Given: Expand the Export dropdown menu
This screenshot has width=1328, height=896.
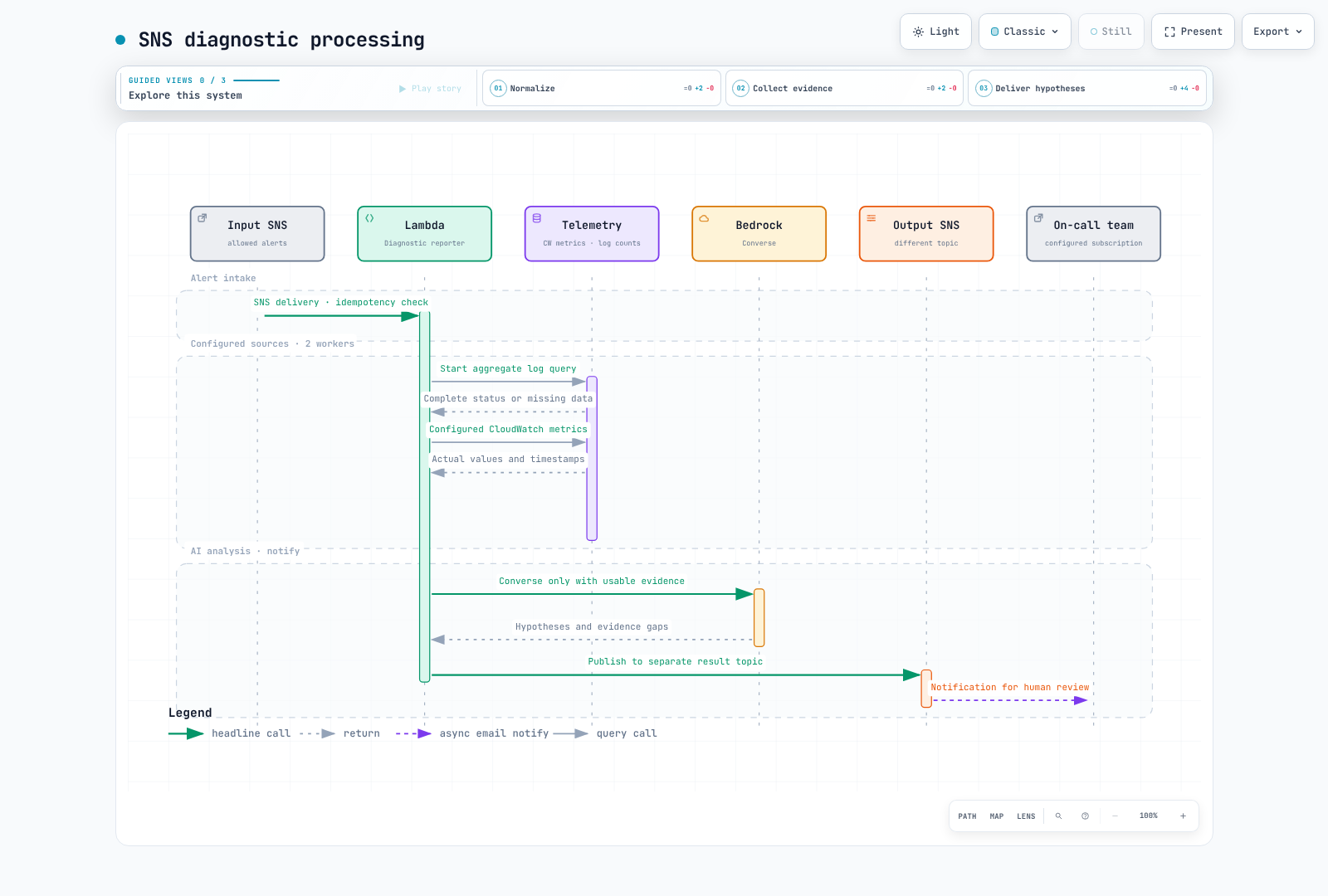Looking at the screenshot, I should click(x=1277, y=32).
